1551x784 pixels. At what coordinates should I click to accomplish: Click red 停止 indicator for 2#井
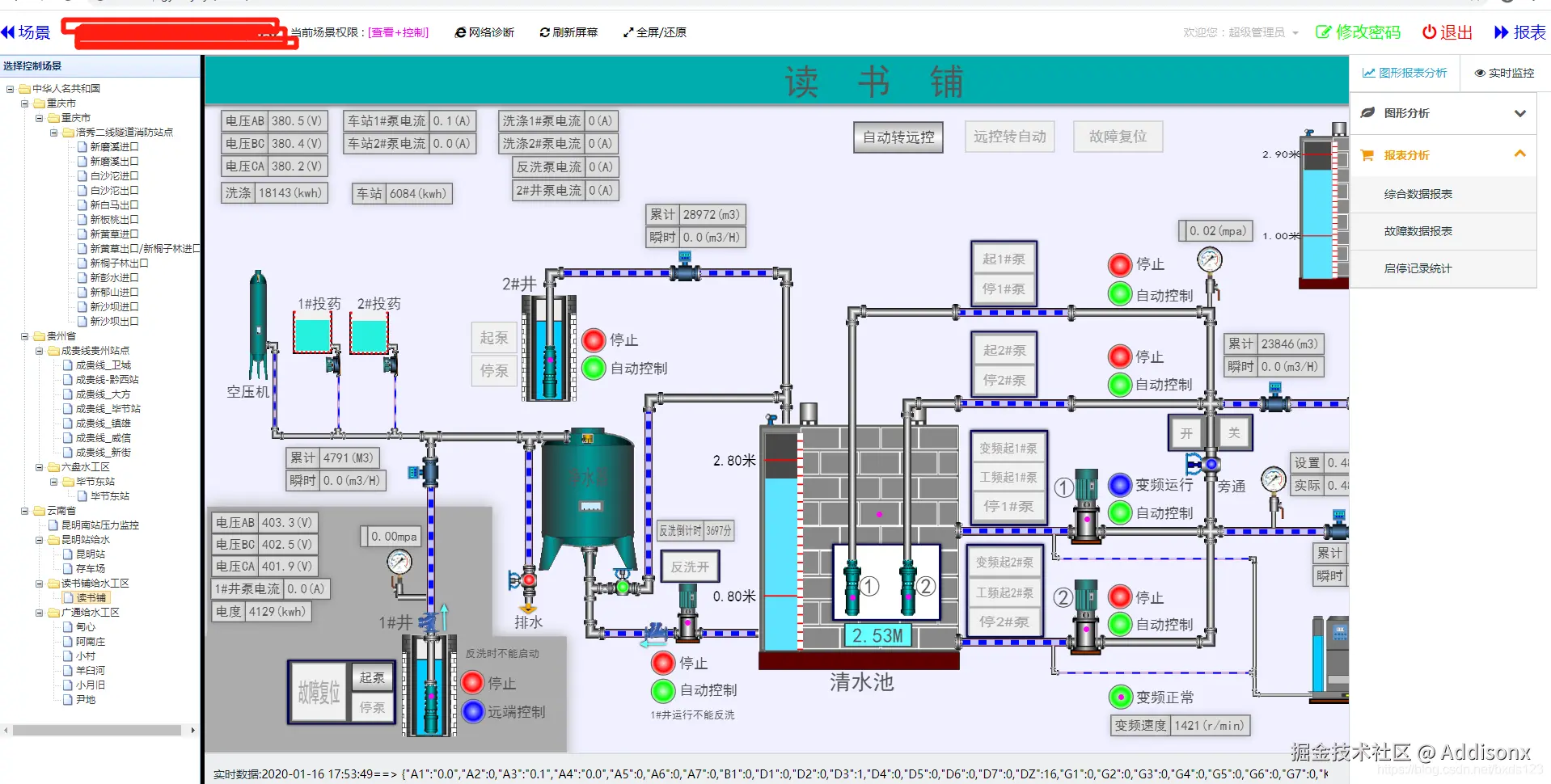(x=594, y=340)
